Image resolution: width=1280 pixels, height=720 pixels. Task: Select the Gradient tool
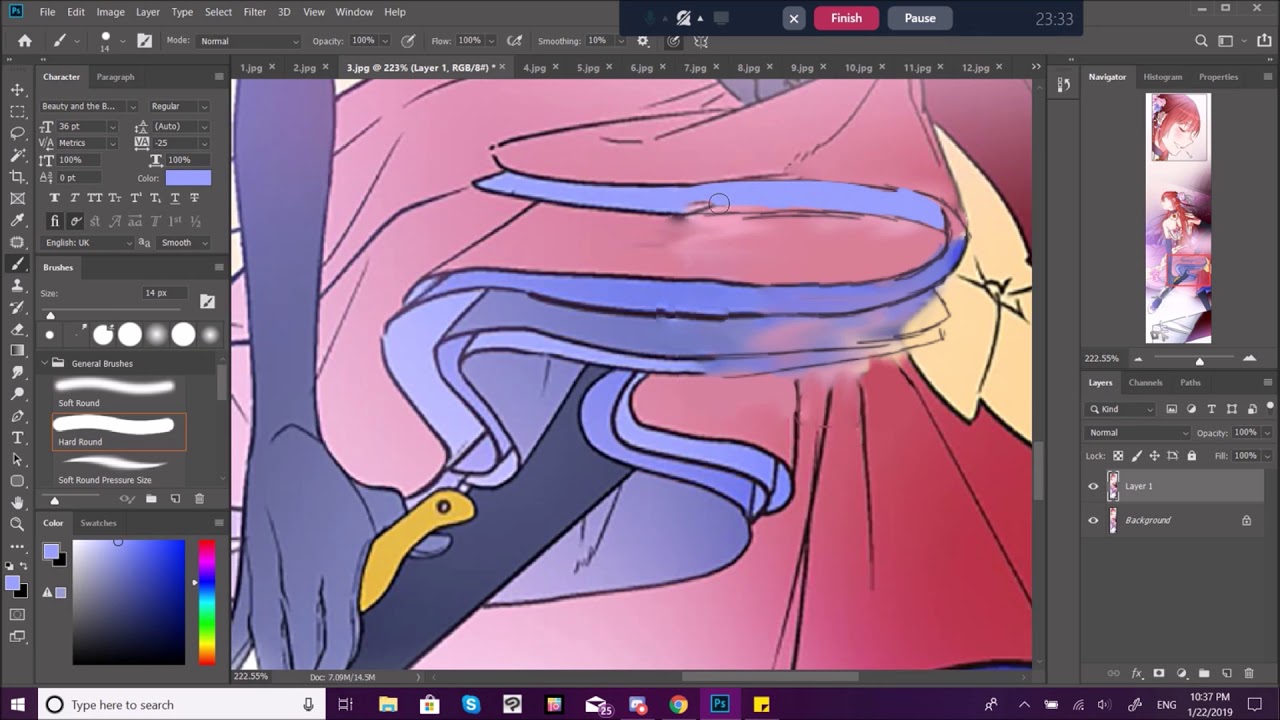(x=17, y=351)
